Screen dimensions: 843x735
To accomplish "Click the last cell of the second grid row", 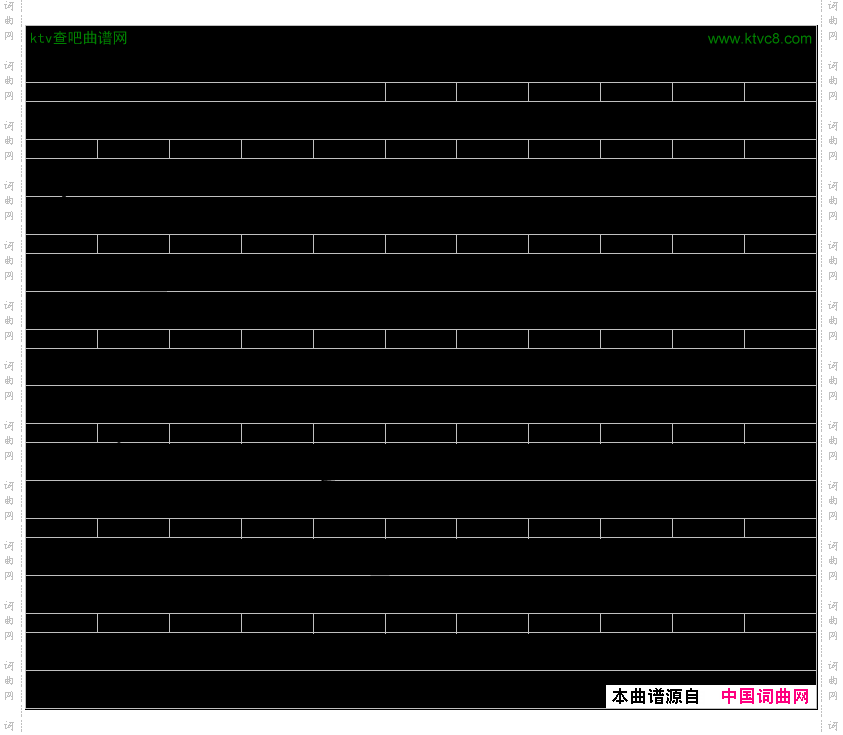I will click(x=780, y=149).
